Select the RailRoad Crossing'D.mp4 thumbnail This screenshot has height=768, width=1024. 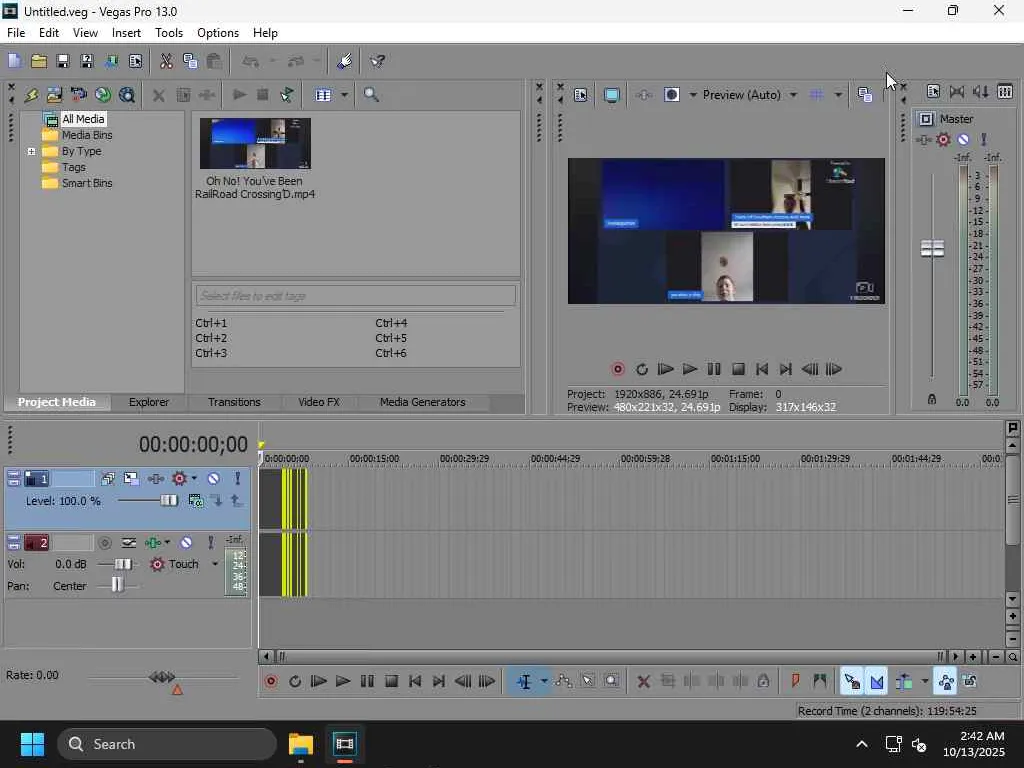(255, 144)
